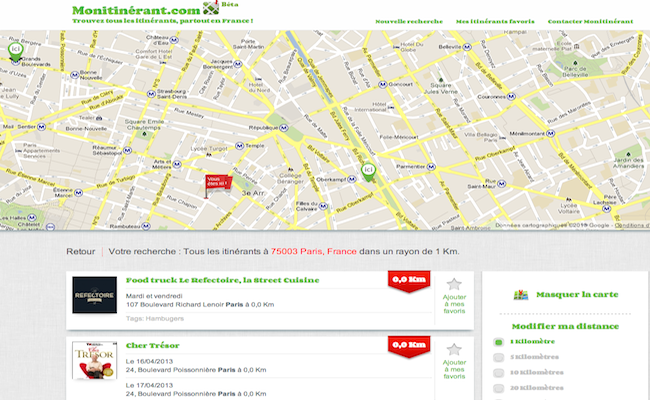Open Nouvelle recherche menu item

pyautogui.click(x=409, y=22)
